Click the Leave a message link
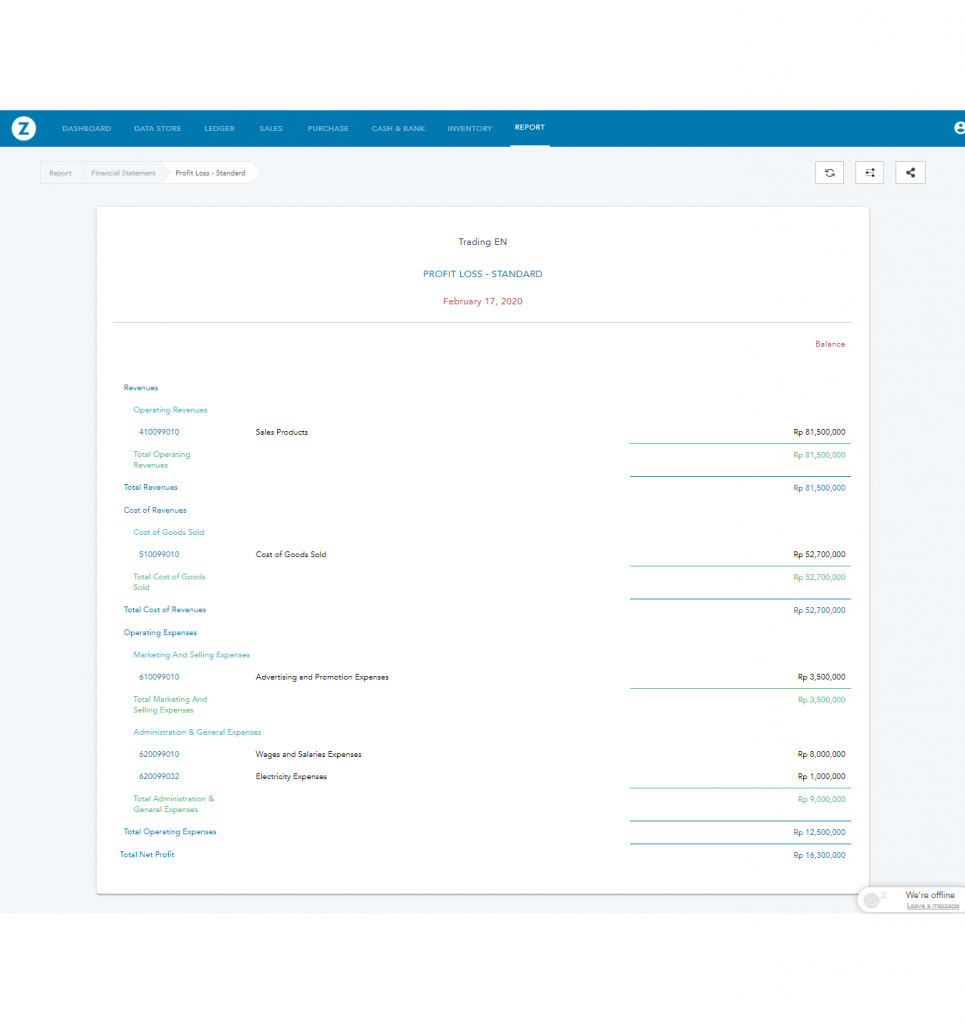Image resolution: width=965 pixels, height=1024 pixels. click(932, 906)
